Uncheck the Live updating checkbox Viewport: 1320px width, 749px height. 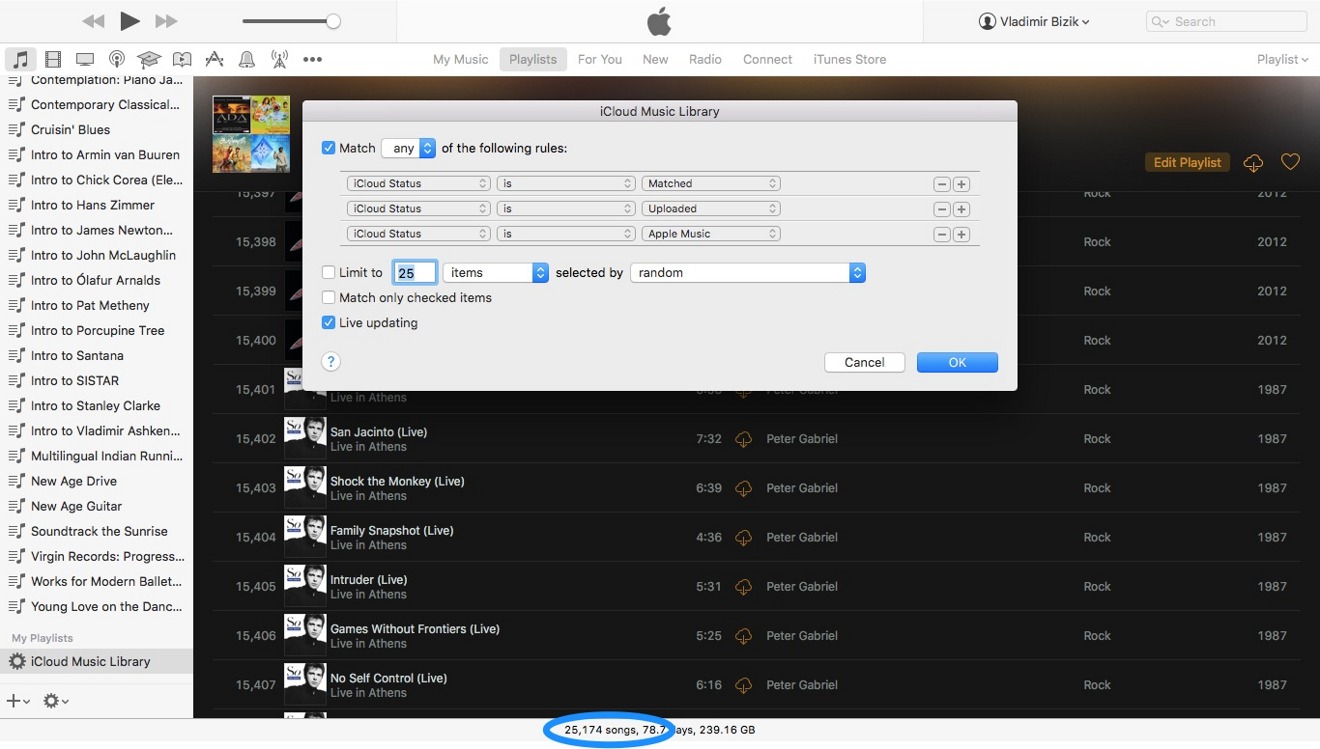(x=329, y=323)
